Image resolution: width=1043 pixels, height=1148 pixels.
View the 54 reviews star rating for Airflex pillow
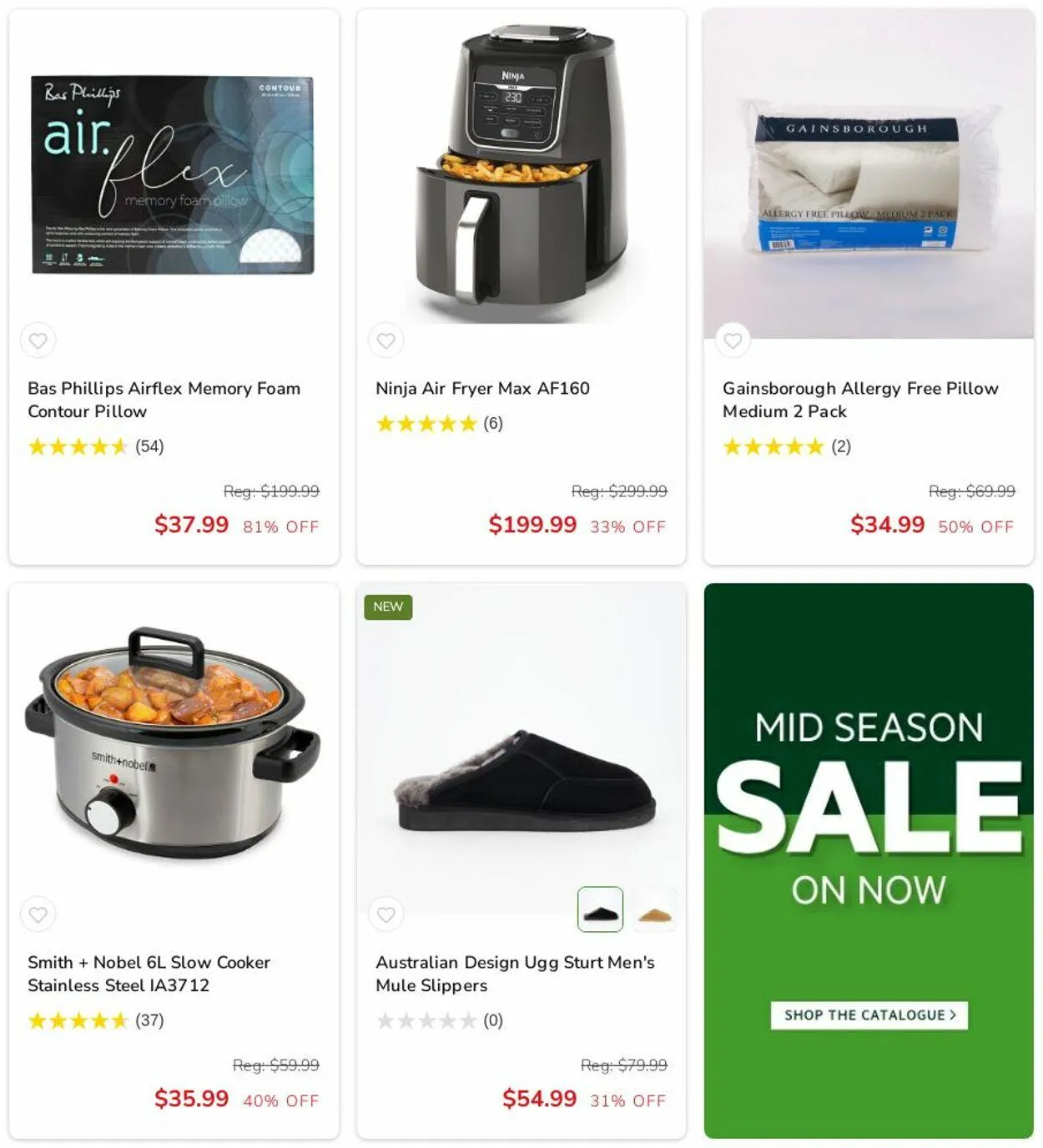click(96, 446)
